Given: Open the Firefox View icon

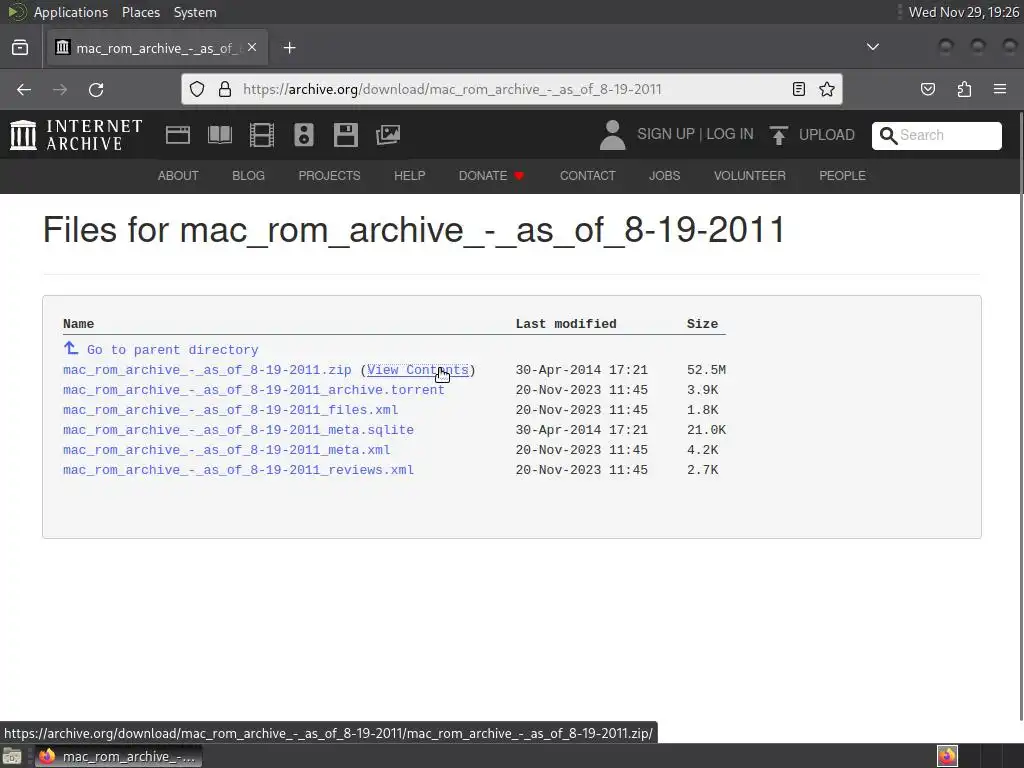Looking at the screenshot, I should coord(20,48).
